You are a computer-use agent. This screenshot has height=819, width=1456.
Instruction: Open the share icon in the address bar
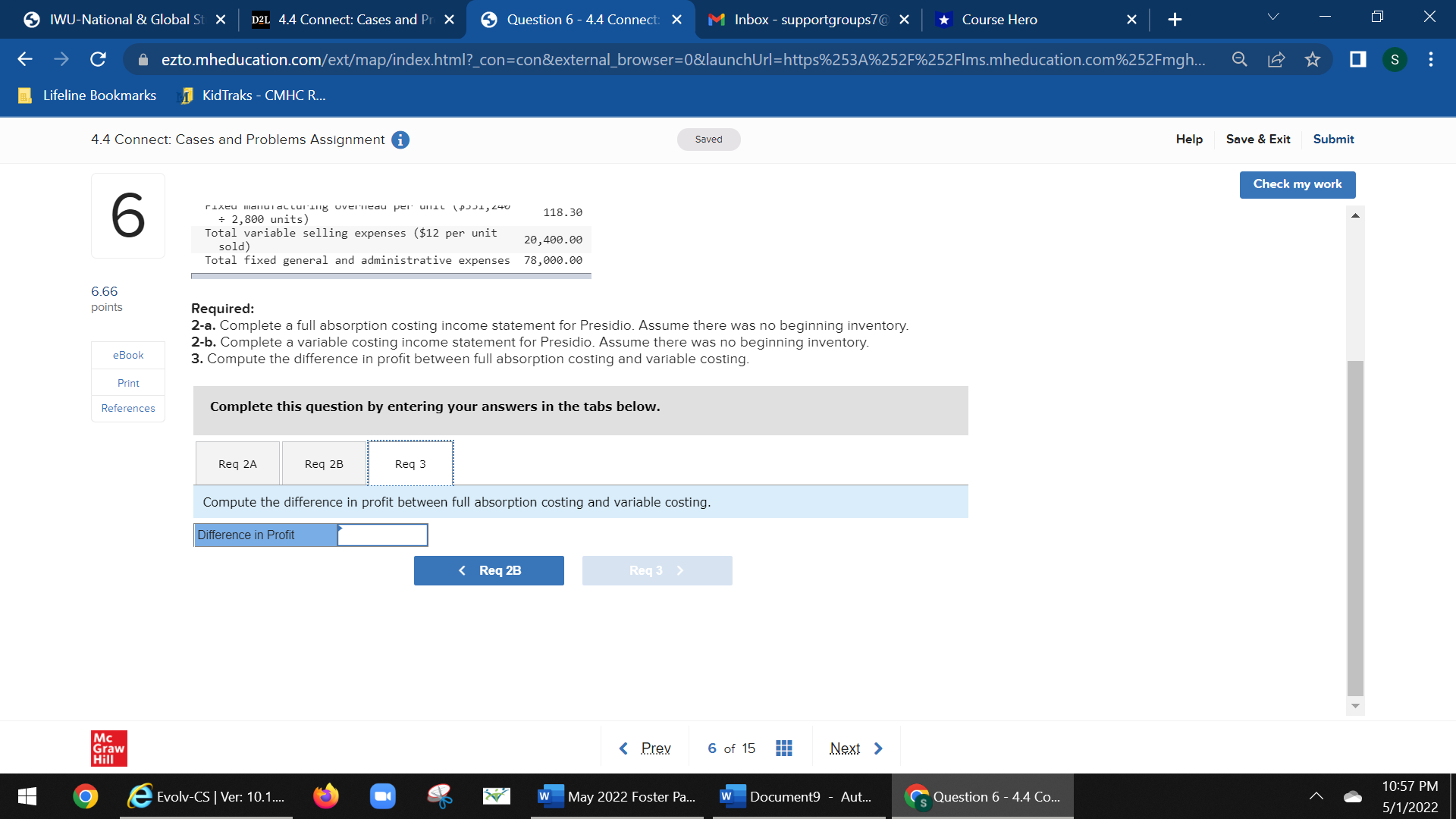pyautogui.click(x=1277, y=59)
